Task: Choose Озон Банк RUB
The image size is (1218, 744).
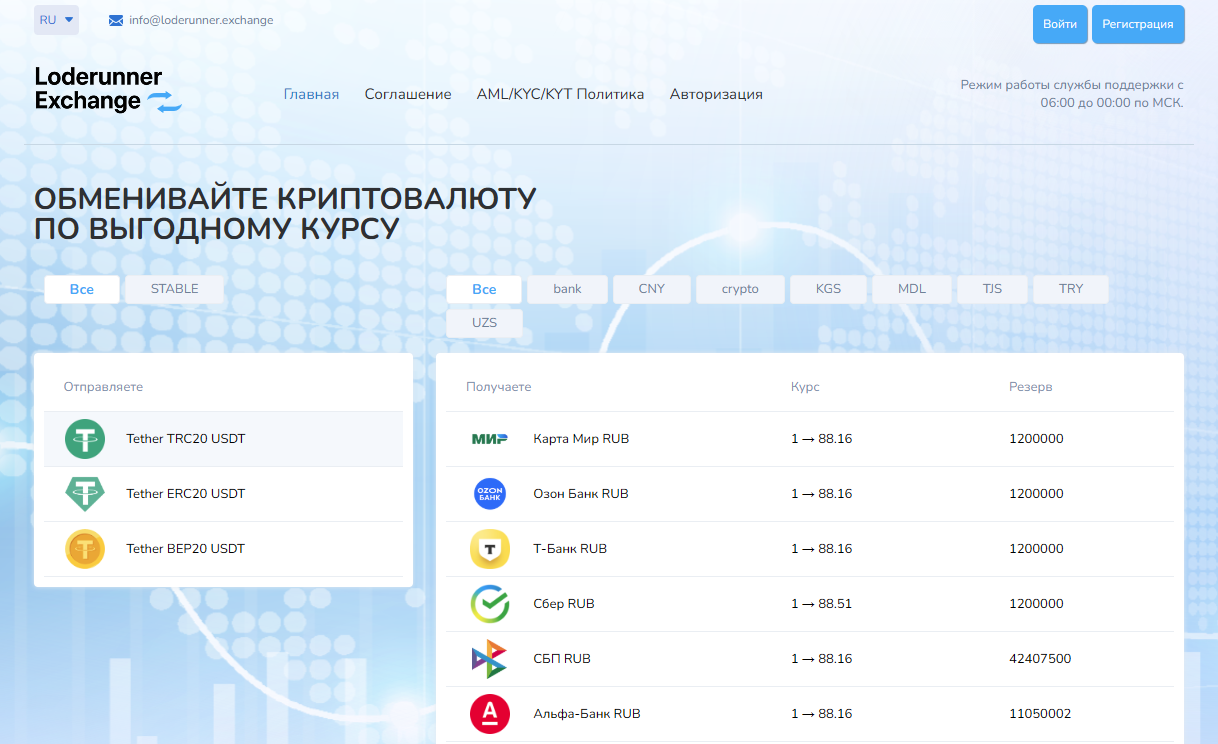Action: [x=581, y=494]
